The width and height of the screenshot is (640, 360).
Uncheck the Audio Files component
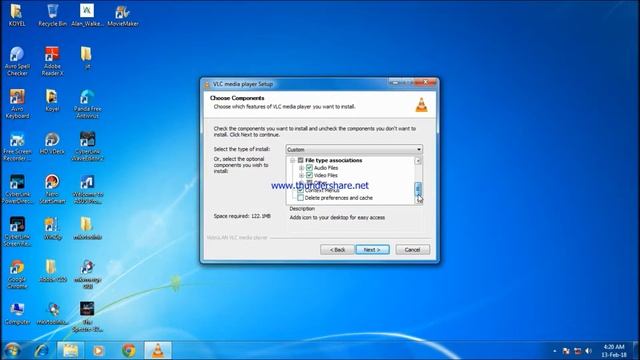pyautogui.click(x=309, y=168)
